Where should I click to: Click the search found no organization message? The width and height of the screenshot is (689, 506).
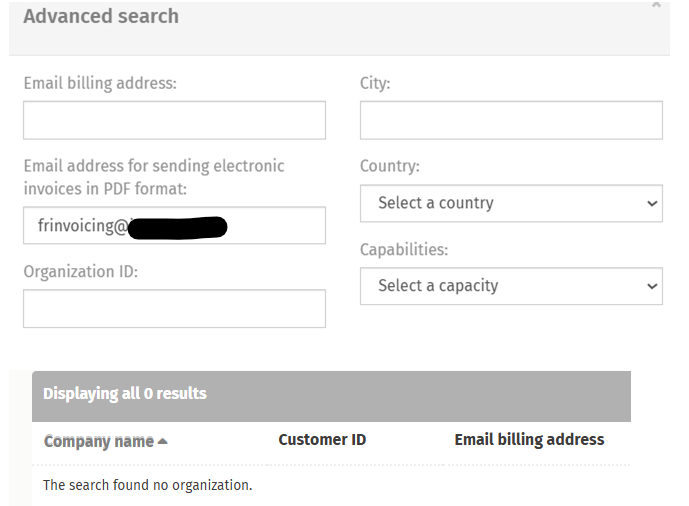[148, 485]
